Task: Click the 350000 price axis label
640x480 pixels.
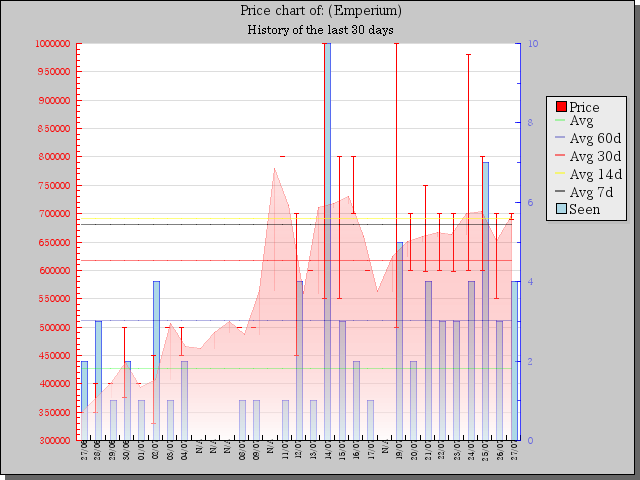Action: (54, 412)
